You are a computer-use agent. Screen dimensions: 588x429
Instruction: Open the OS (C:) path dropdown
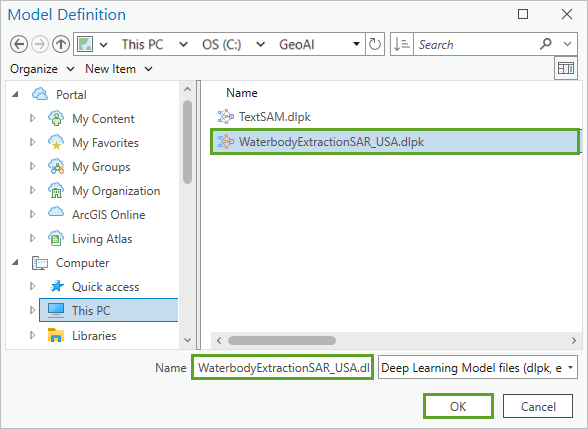pyautogui.click(x=261, y=45)
